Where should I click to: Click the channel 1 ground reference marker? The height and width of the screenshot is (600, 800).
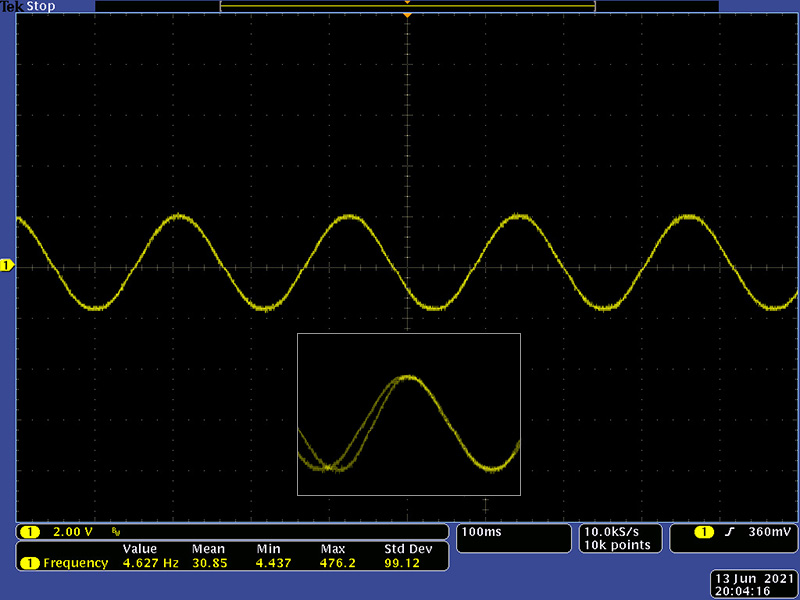[x=7, y=265]
